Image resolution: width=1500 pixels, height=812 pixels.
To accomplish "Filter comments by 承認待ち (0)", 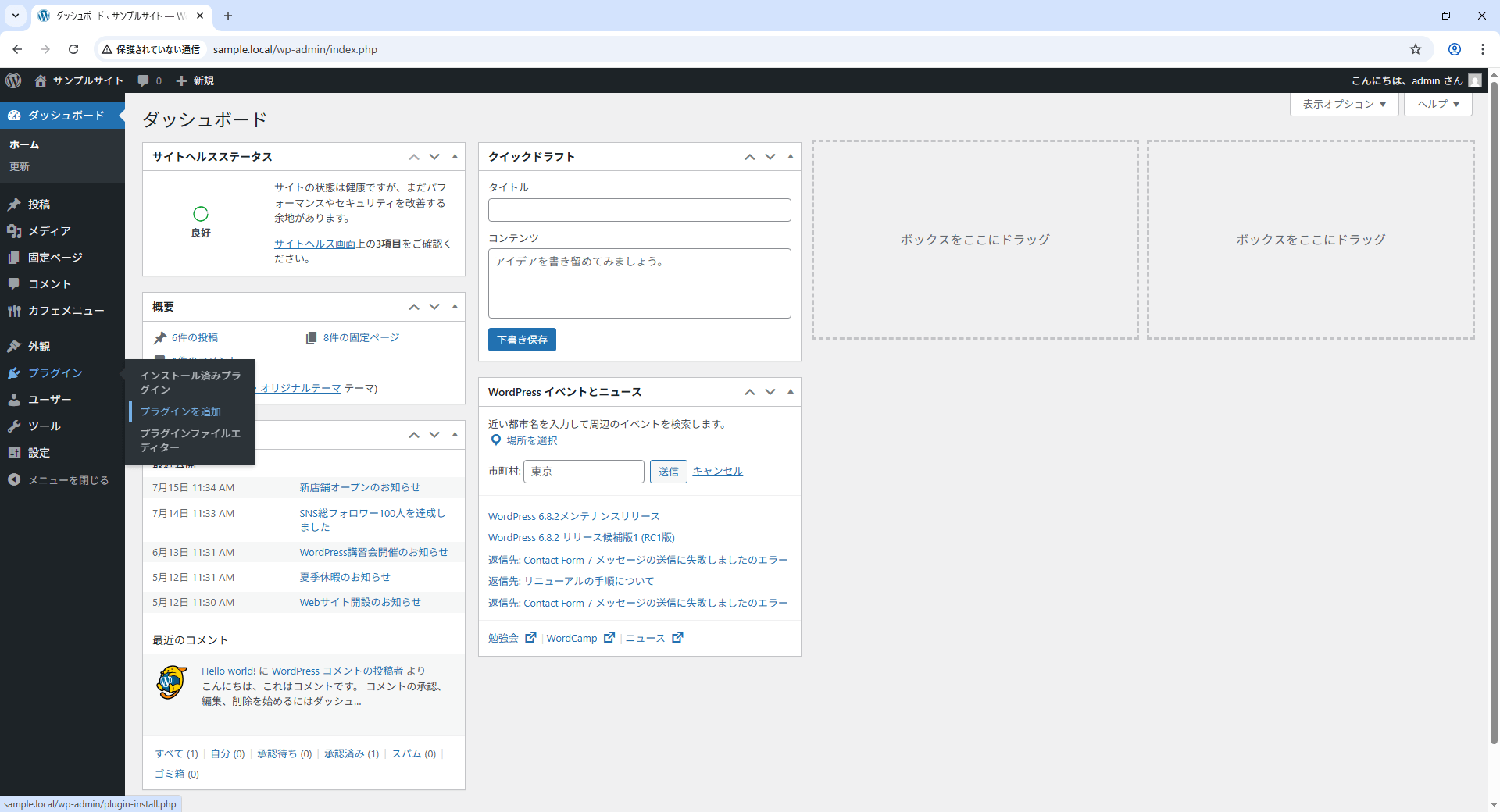I will pyautogui.click(x=284, y=753).
